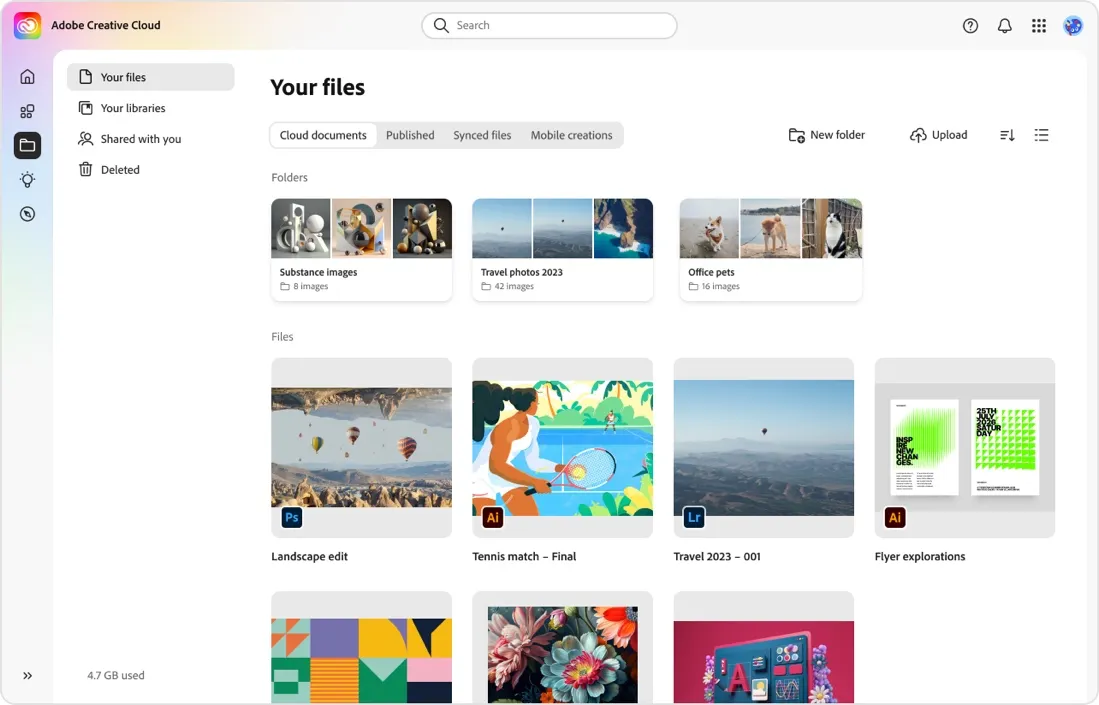Screen dimensions: 1099x705
Task: Open notifications via the bell icon
Action: coord(1004,25)
